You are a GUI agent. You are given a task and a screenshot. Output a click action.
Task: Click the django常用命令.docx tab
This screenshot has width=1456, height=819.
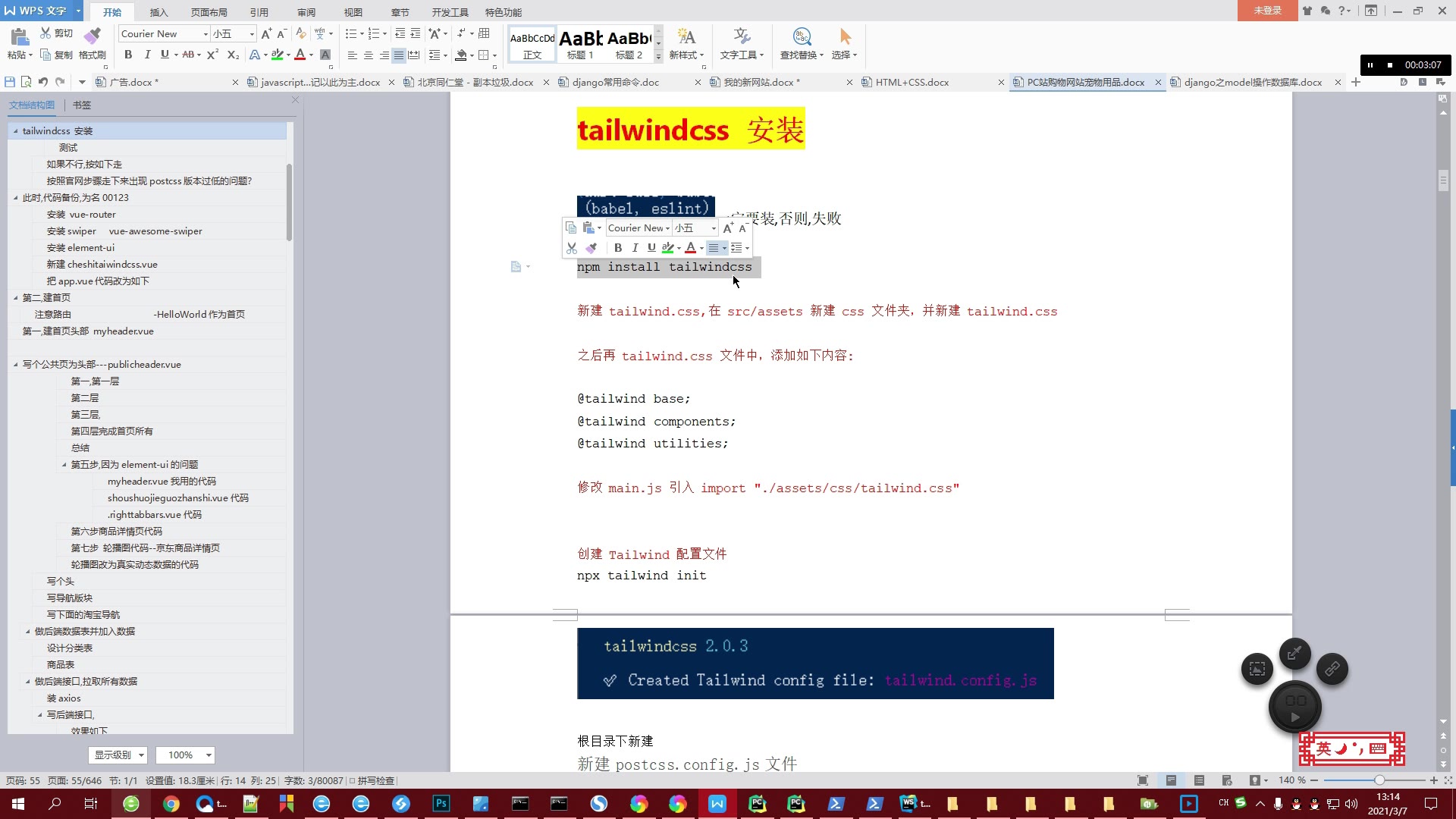(x=614, y=82)
